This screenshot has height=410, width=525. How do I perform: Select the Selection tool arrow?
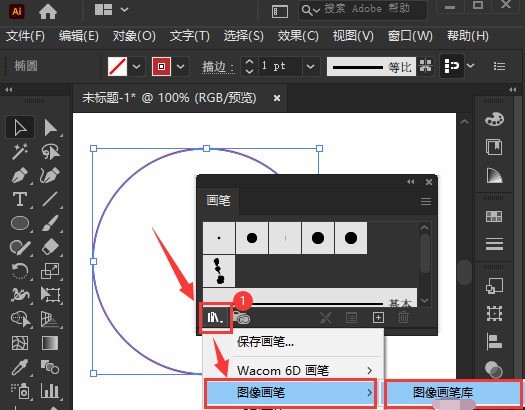pyautogui.click(x=20, y=127)
